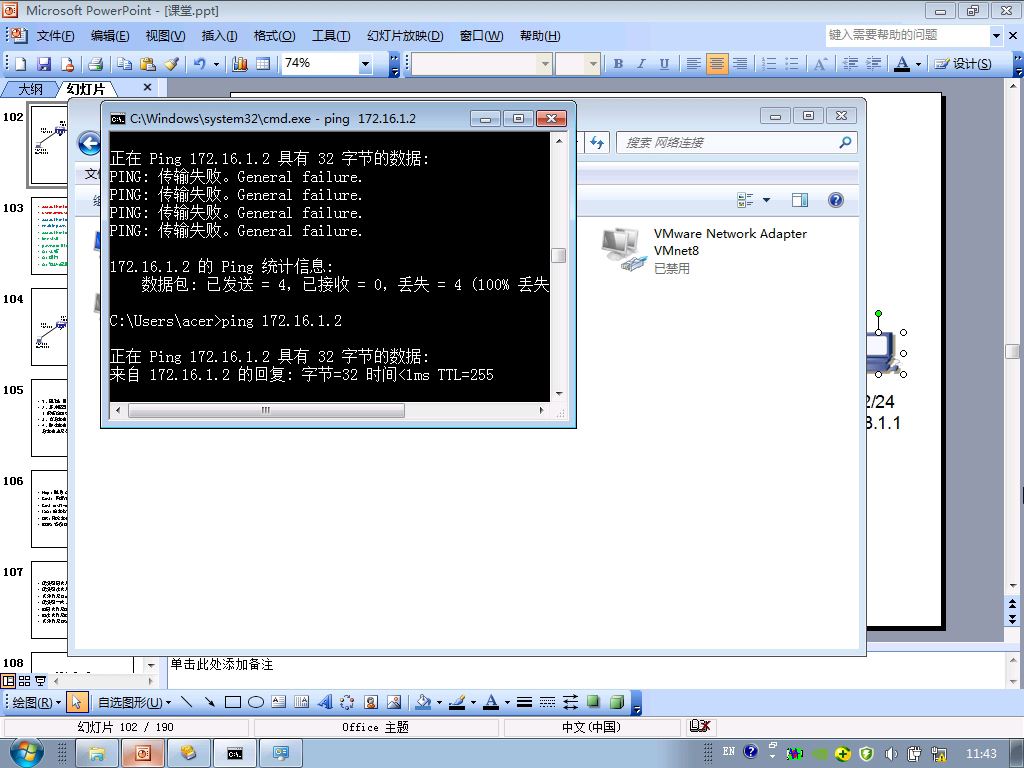Viewport: 1024px width, 768px height.
Task: Open undo history dropdown arrow
Action: (216, 64)
